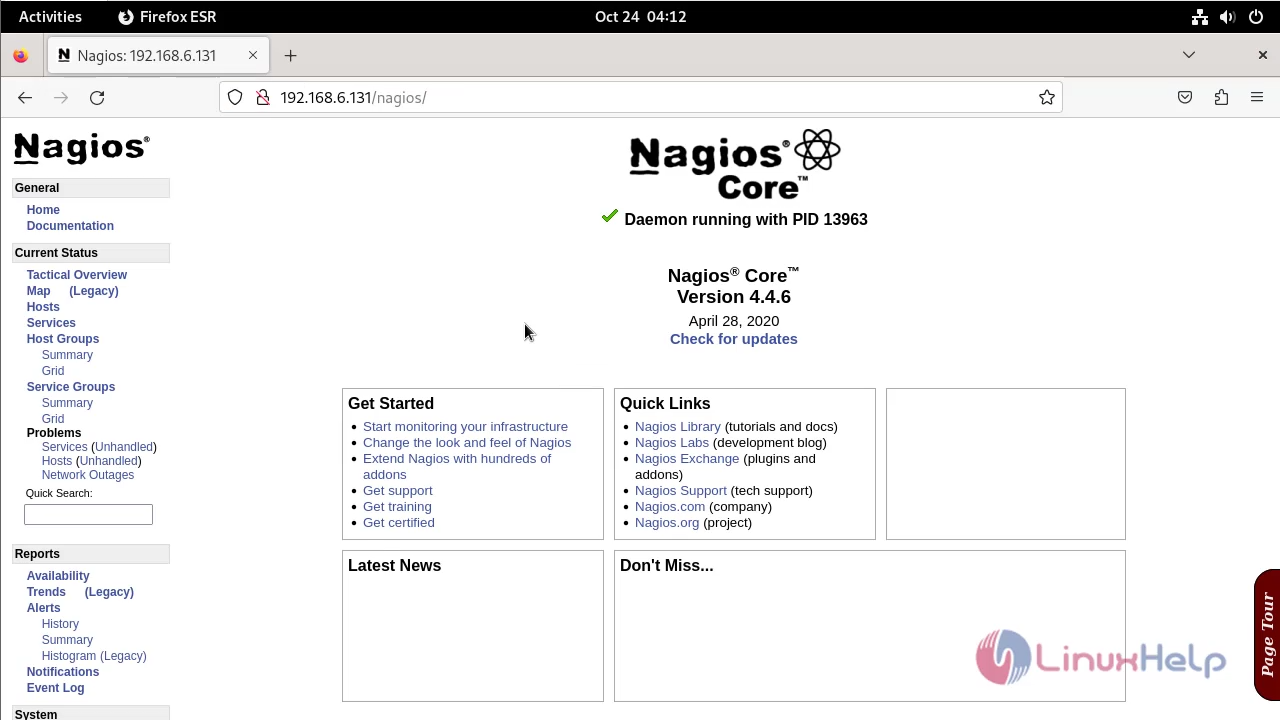Open Network Outages
1280x720 pixels.
(88, 475)
